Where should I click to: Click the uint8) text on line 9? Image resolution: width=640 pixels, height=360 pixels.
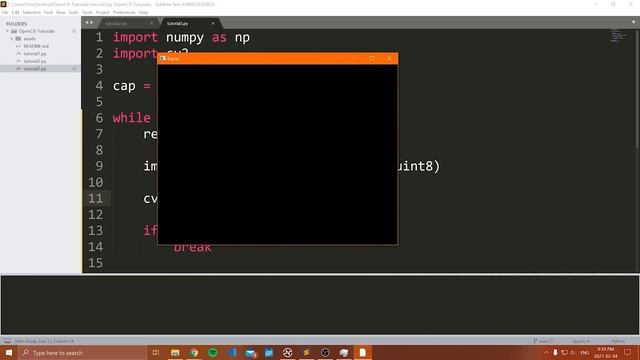point(420,166)
